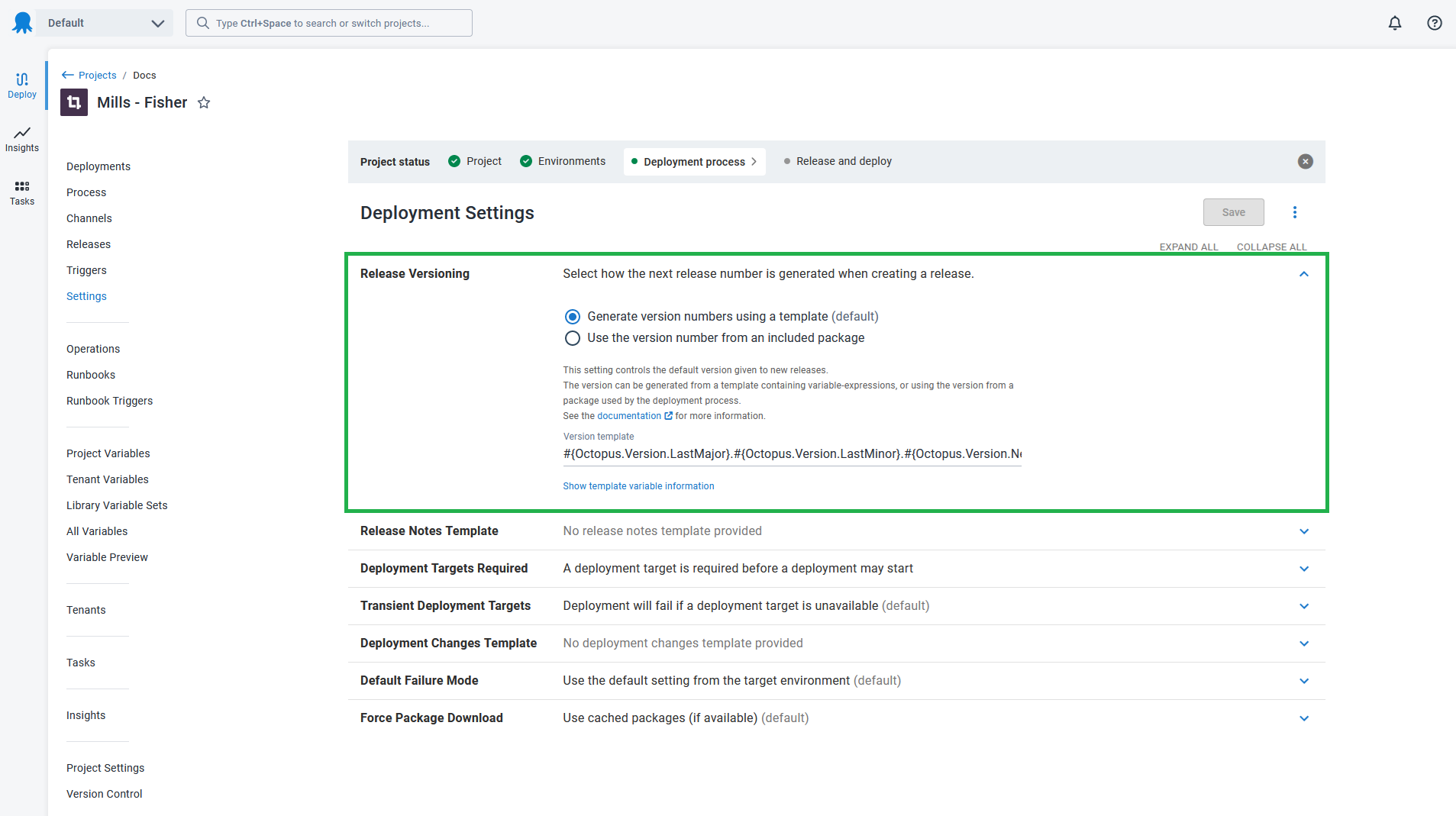
Task: Dismiss the Project status bar
Action: click(x=1305, y=161)
